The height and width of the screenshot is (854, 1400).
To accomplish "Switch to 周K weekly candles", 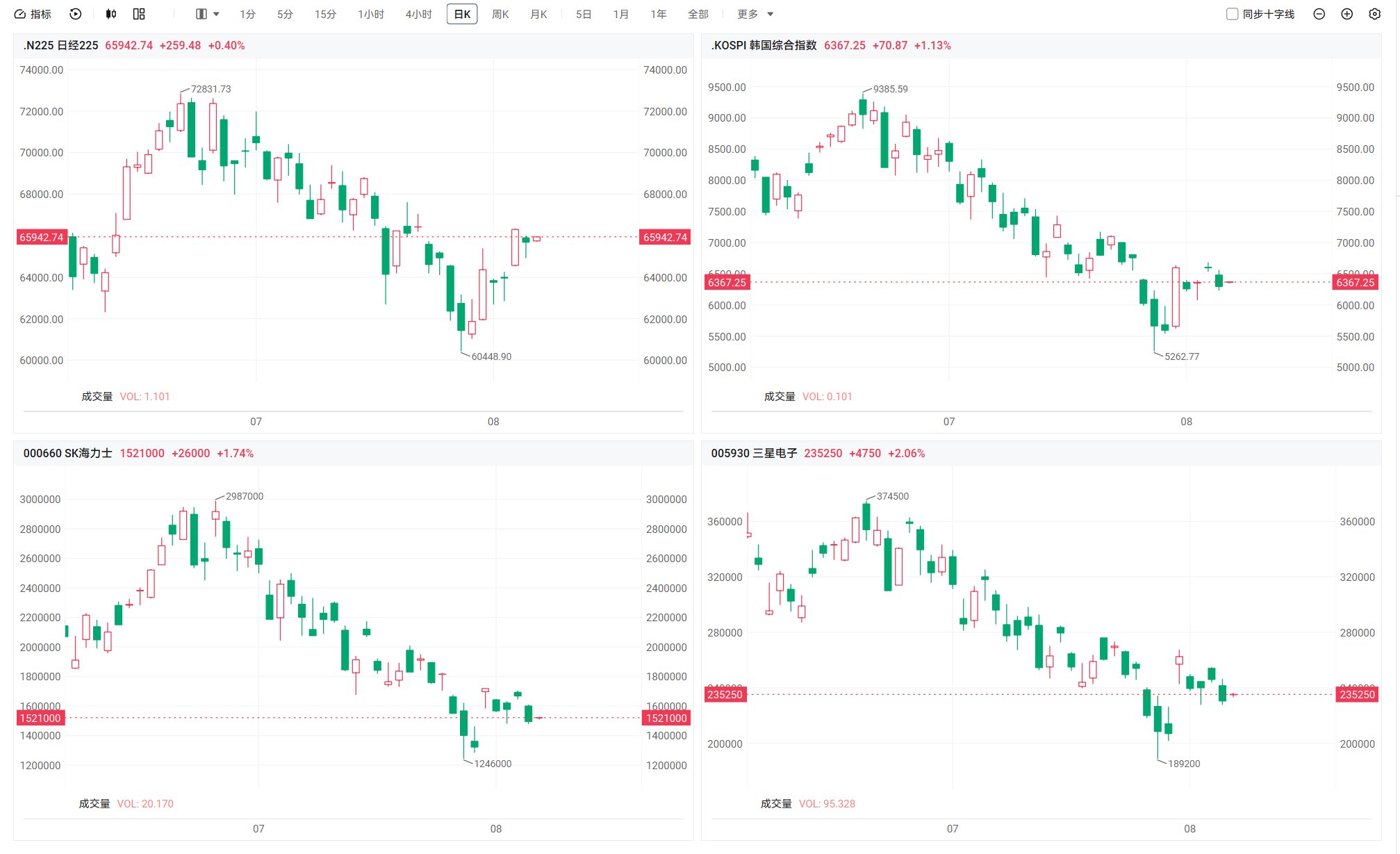I will pos(500,14).
